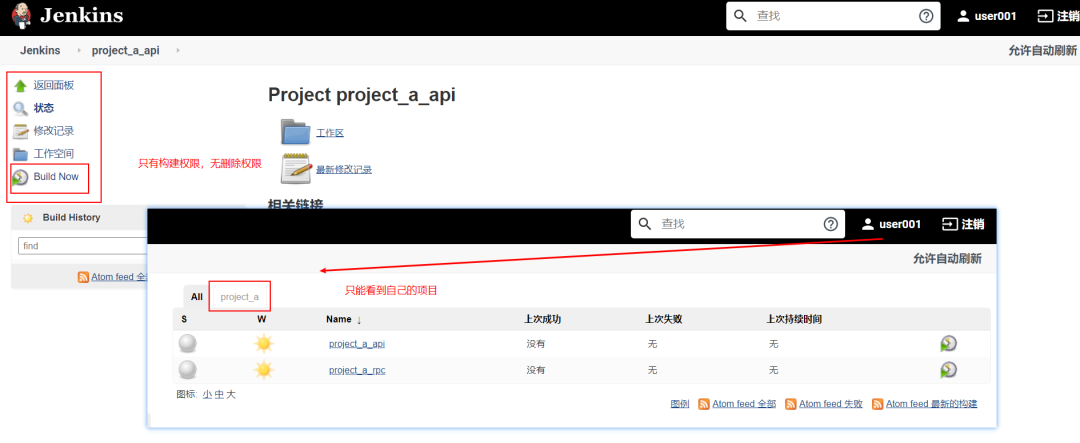The width and height of the screenshot is (1080, 443).
Task: Open Atom feed 失败 link
Action: (x=831, y=404)
